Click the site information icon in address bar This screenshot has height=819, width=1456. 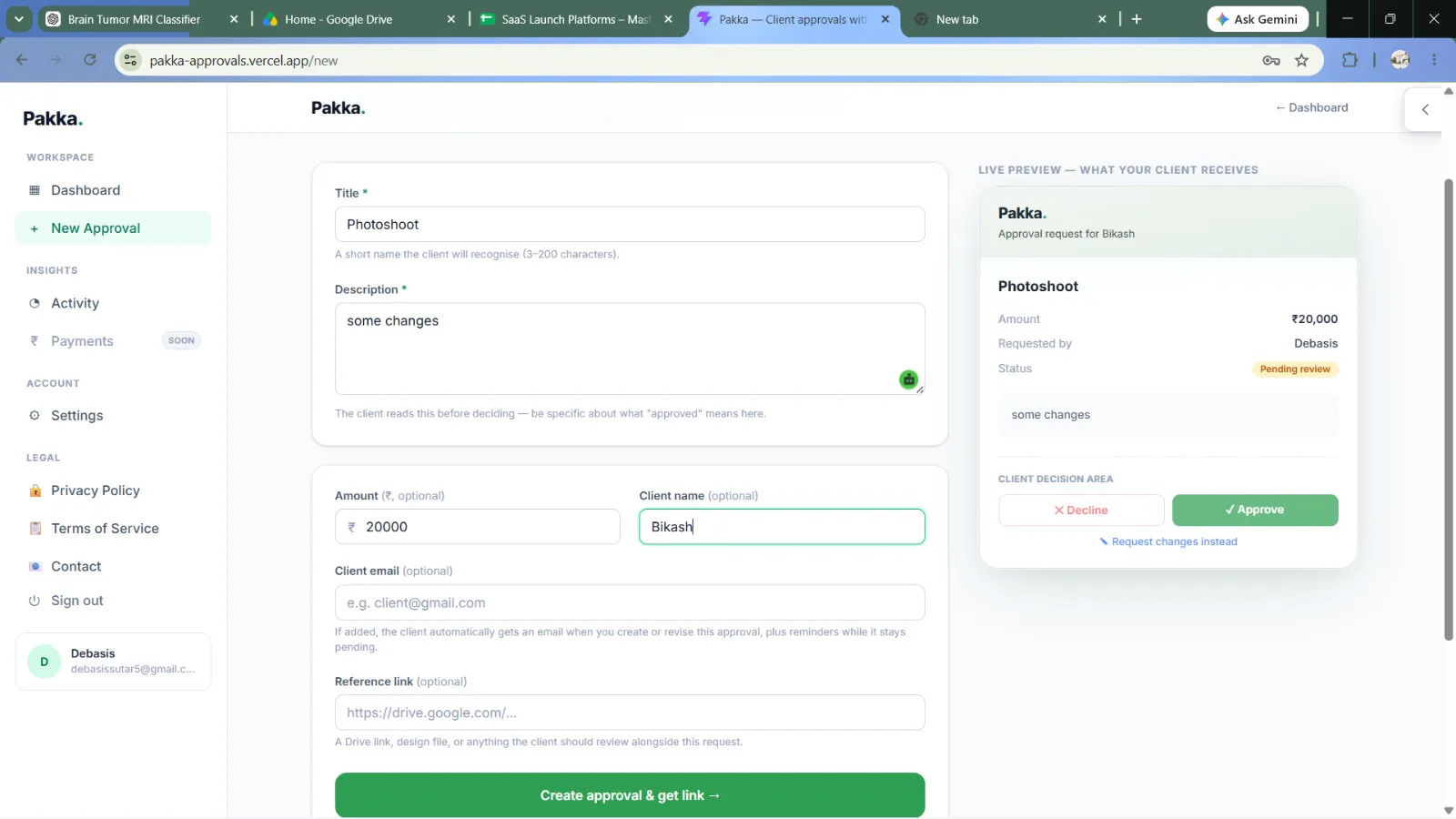[x=131, y=60]
